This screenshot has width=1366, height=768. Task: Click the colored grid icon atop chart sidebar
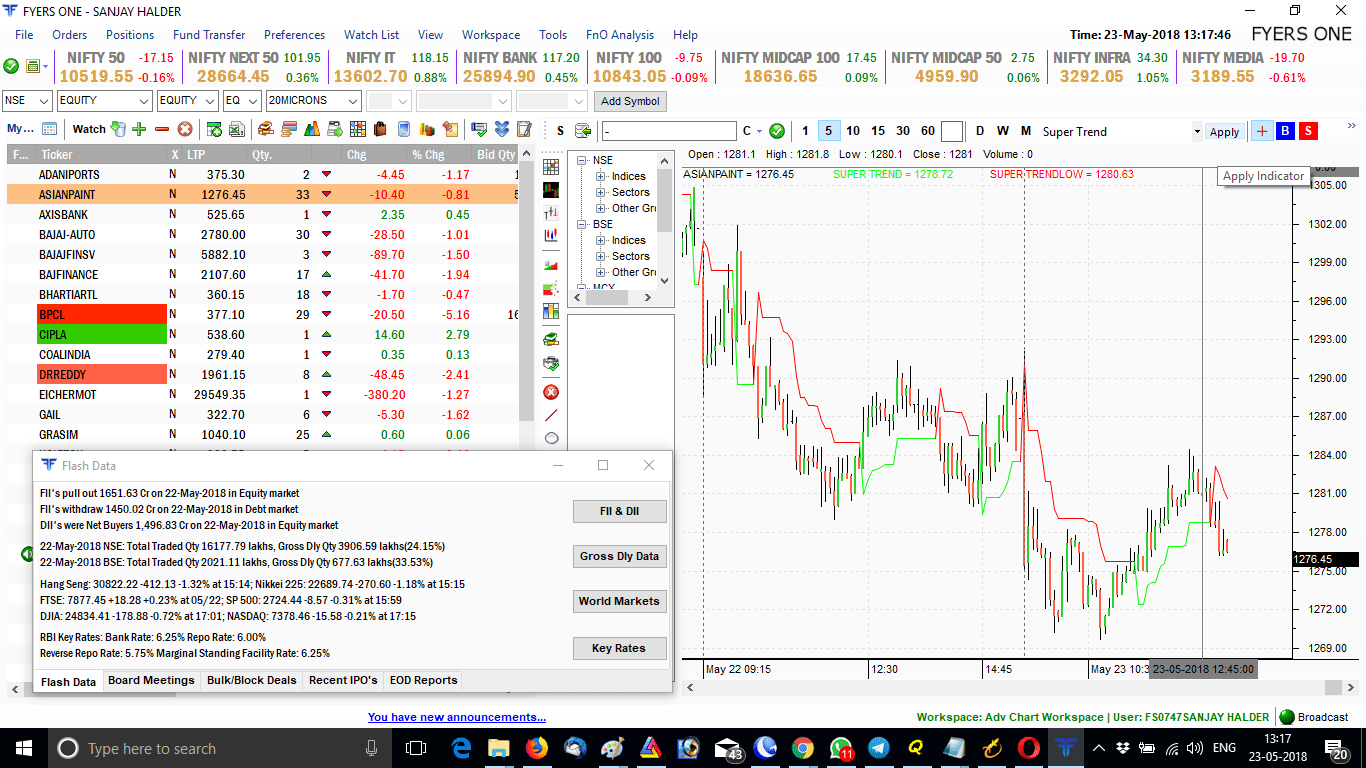point(551,167)
